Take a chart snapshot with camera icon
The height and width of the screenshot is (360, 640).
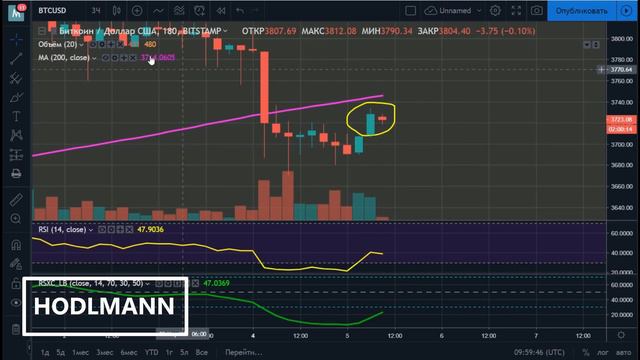[537, 11]
